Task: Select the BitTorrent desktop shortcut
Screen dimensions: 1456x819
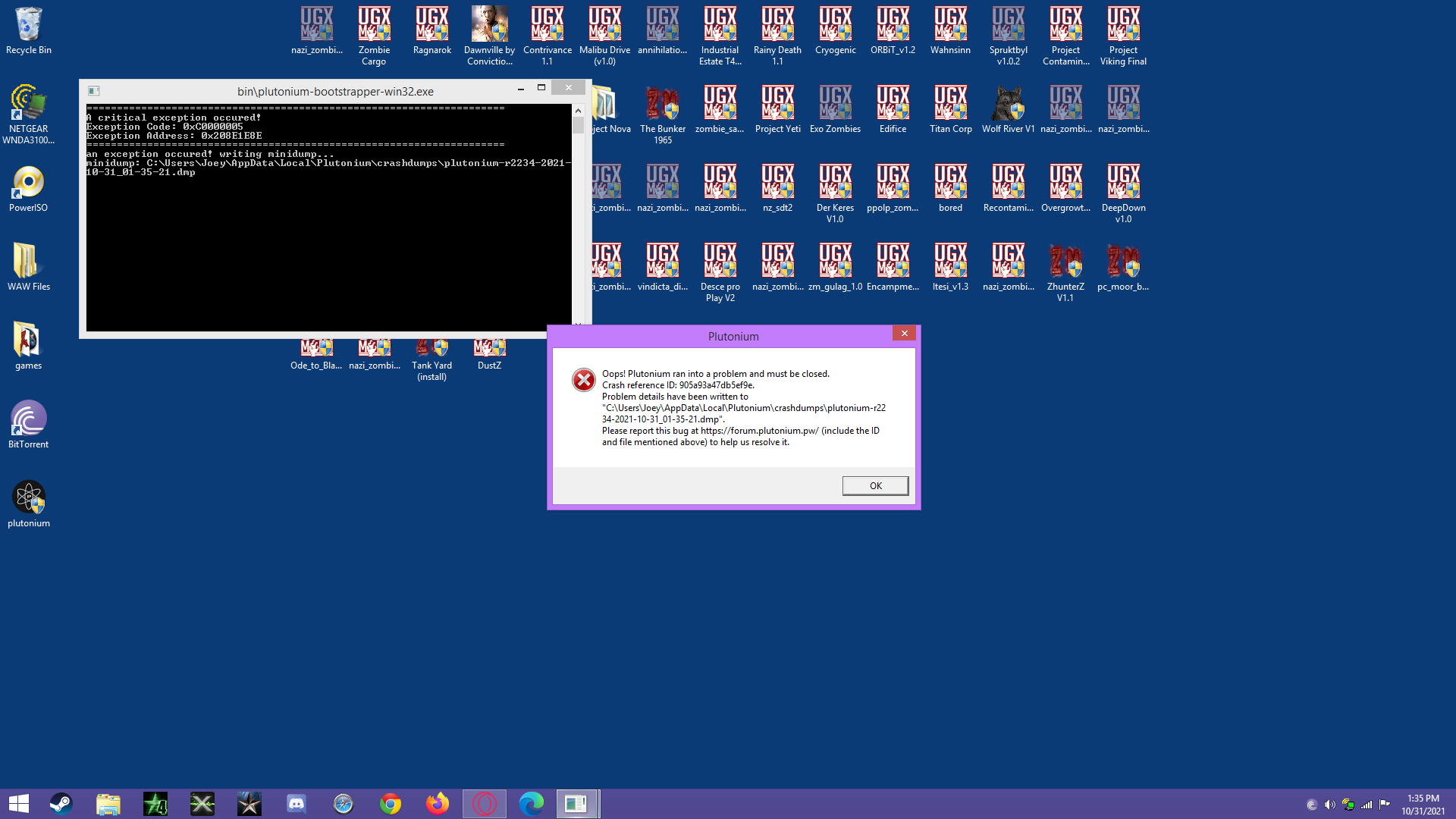Action: [29, 425]
